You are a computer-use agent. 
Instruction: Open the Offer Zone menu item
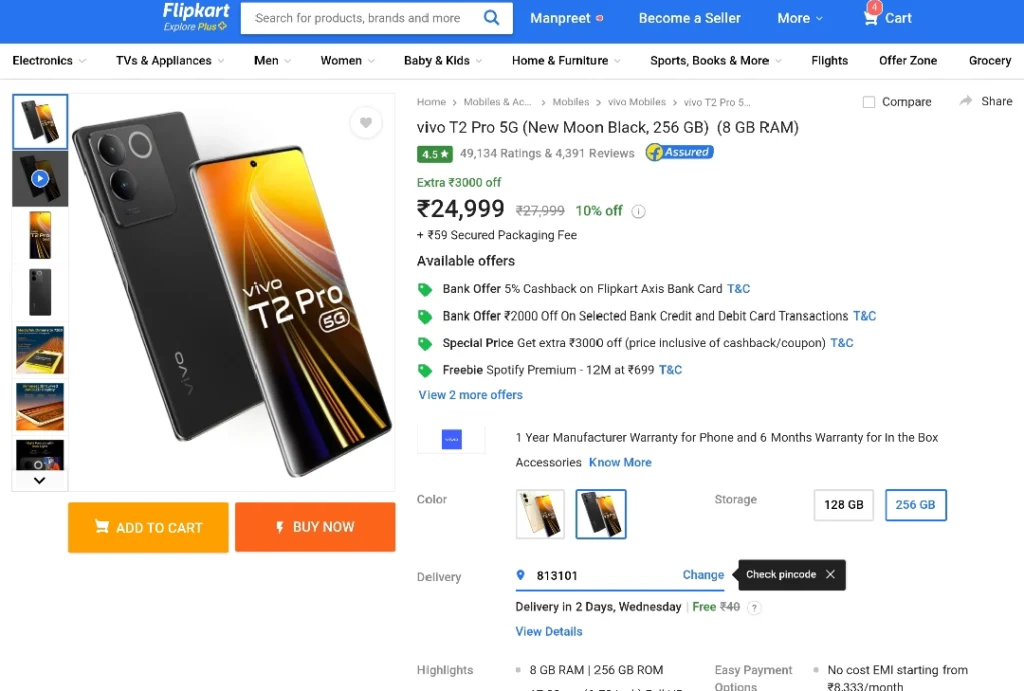(907, 61)
